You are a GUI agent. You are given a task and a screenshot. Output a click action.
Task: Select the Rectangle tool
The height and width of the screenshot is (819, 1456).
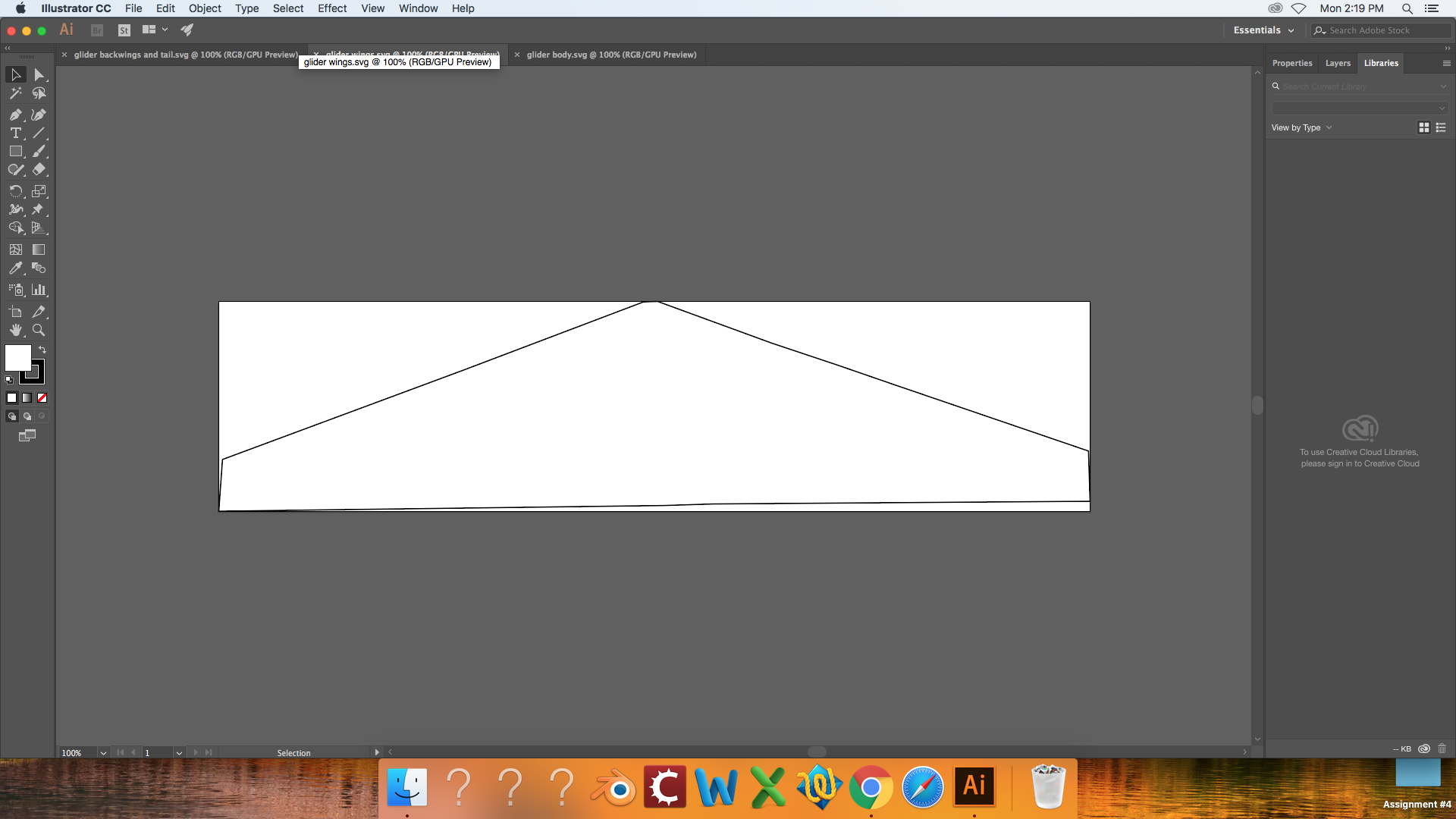pyautogui.click(x=15, y=151)
